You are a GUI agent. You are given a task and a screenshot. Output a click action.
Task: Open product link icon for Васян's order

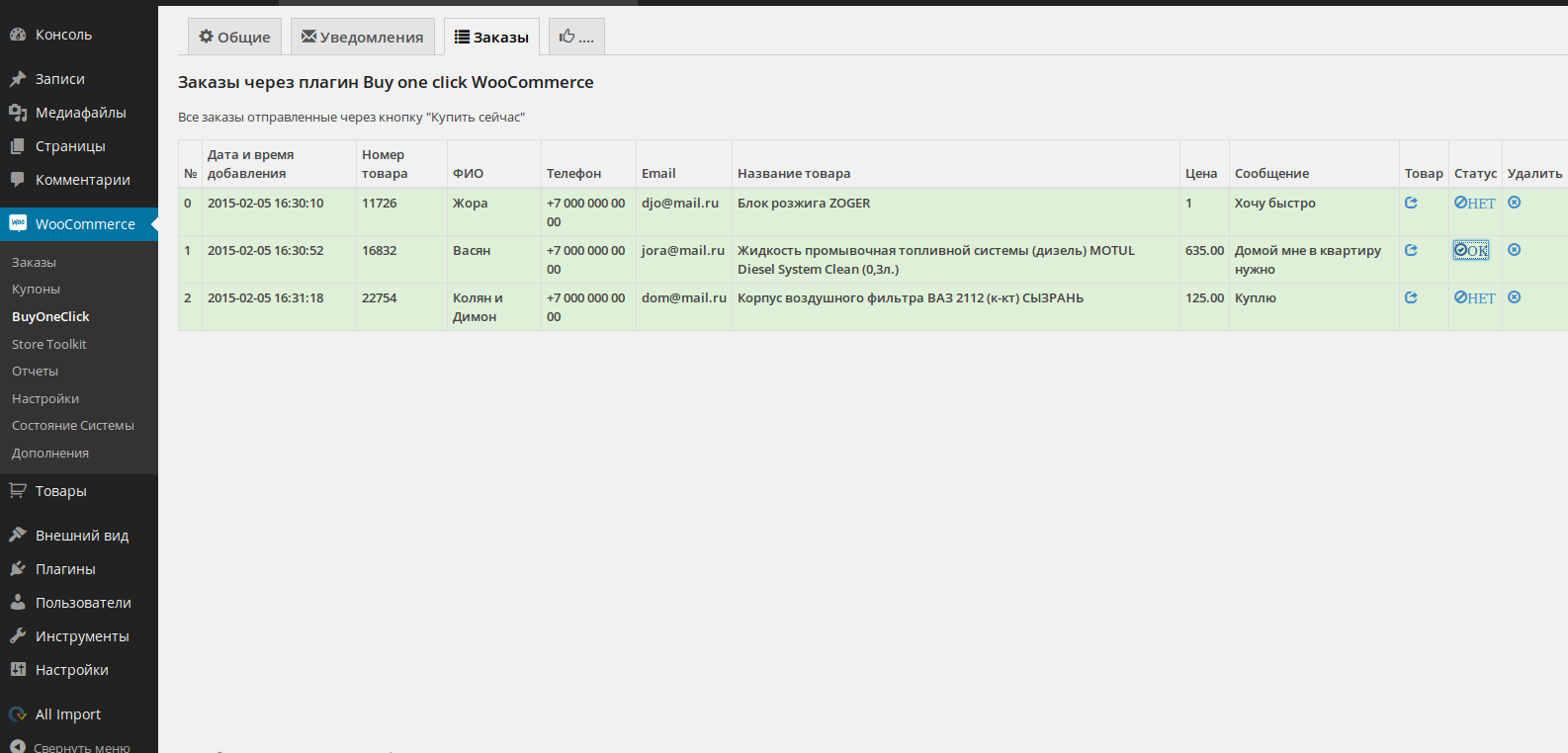[x=1411, y=250]
